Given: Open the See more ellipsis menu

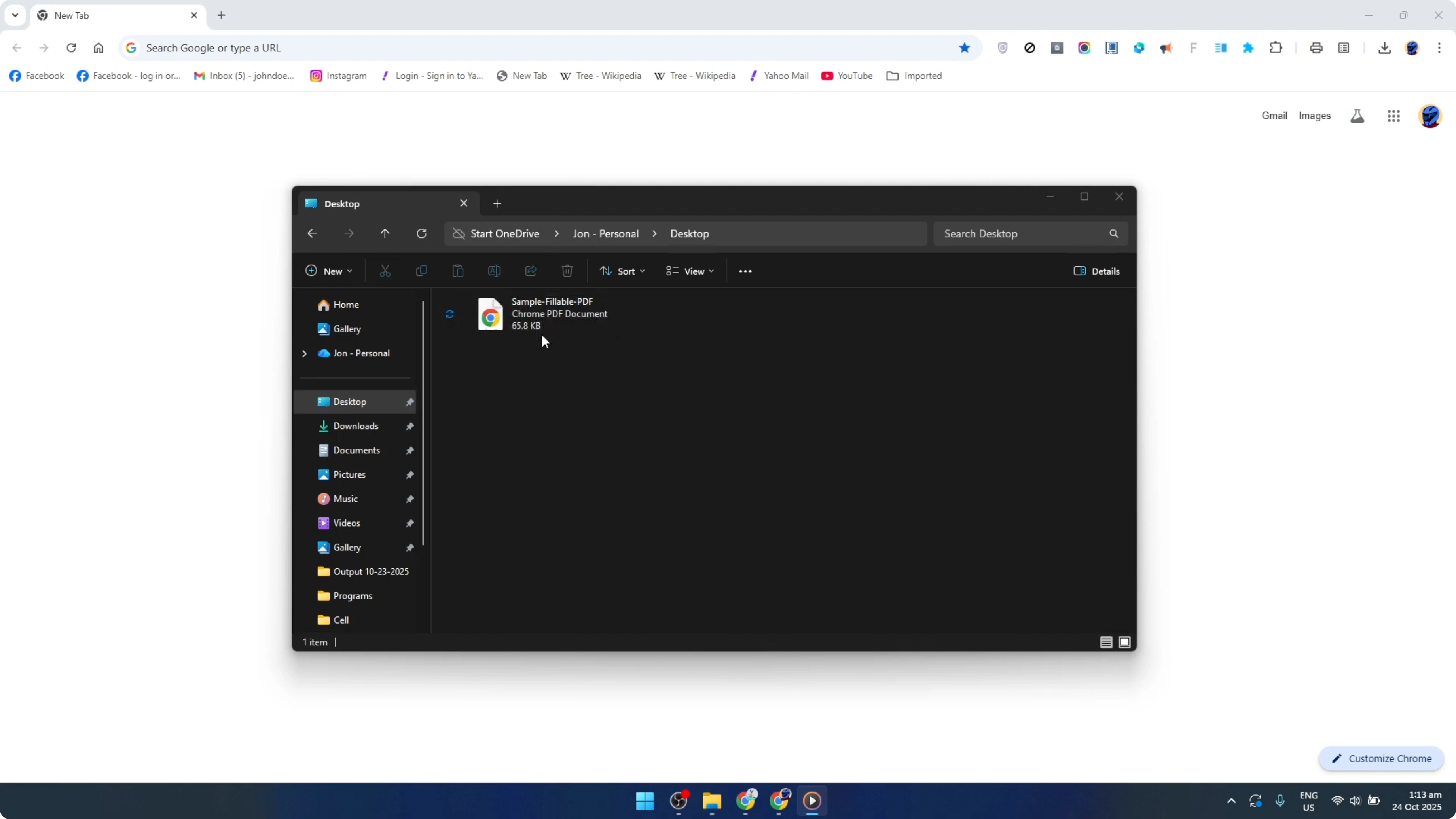Looking at the screenshot, I should [x=745, y=271].
